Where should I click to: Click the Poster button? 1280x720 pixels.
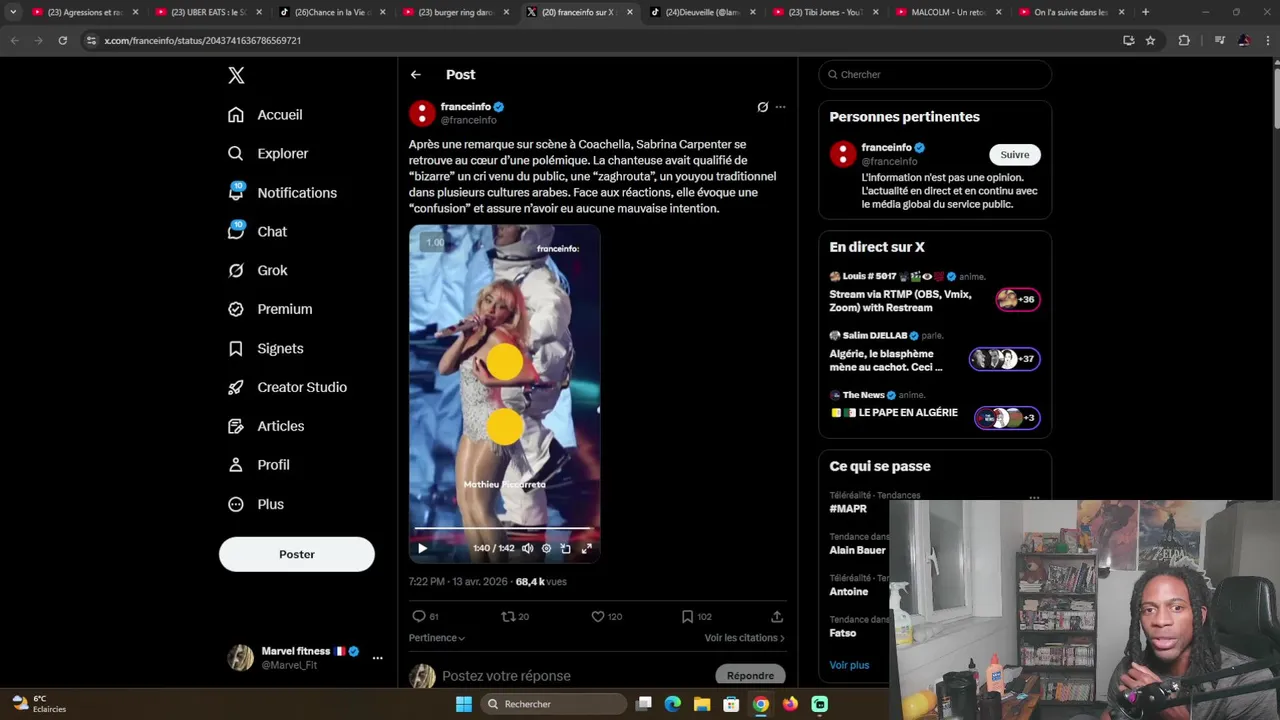click(x=297, y=554)
